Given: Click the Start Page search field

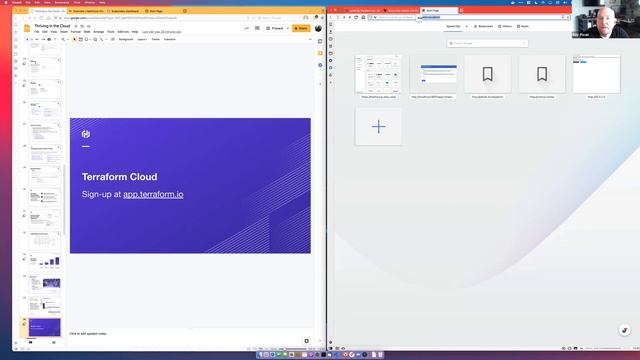Looking at the screenshot, I should [x=487, y=43].
